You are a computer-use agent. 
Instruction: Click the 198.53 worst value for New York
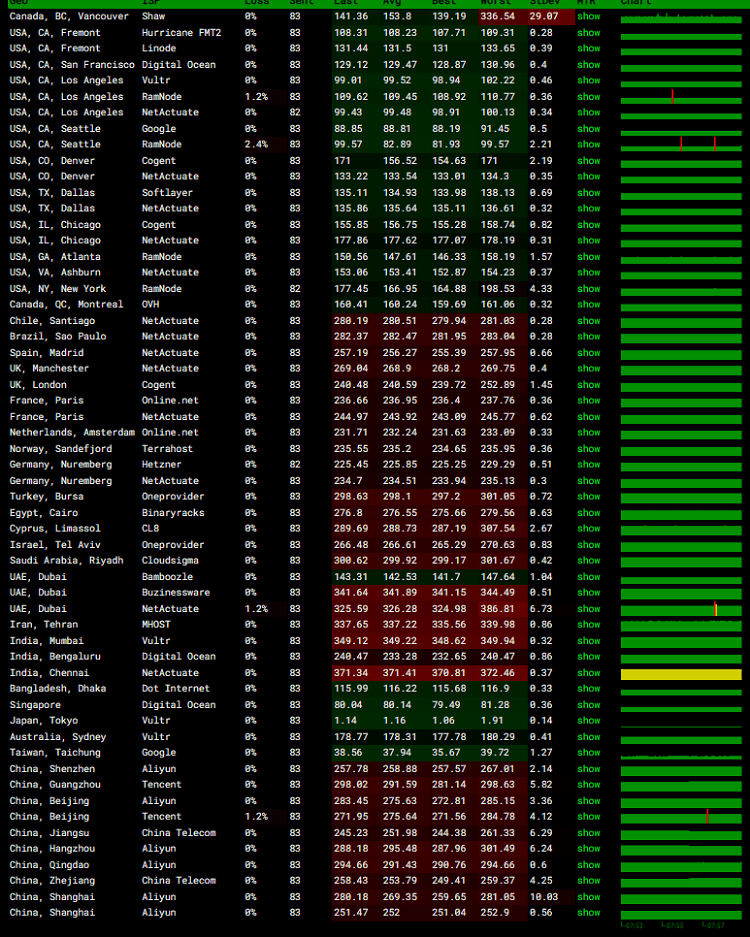(x=498, y=289)
